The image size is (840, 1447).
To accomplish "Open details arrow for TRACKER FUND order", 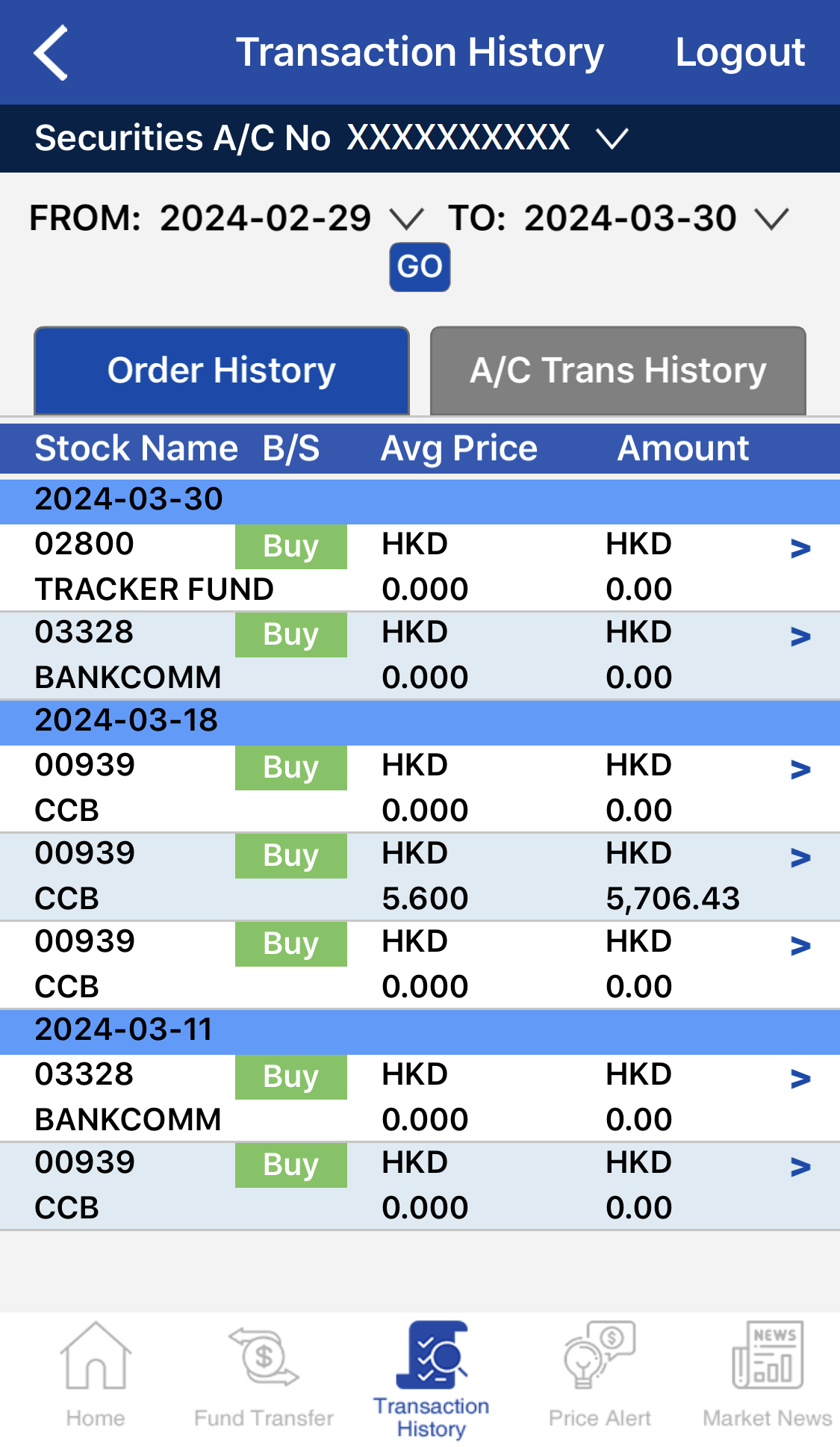I will [800, 549].
